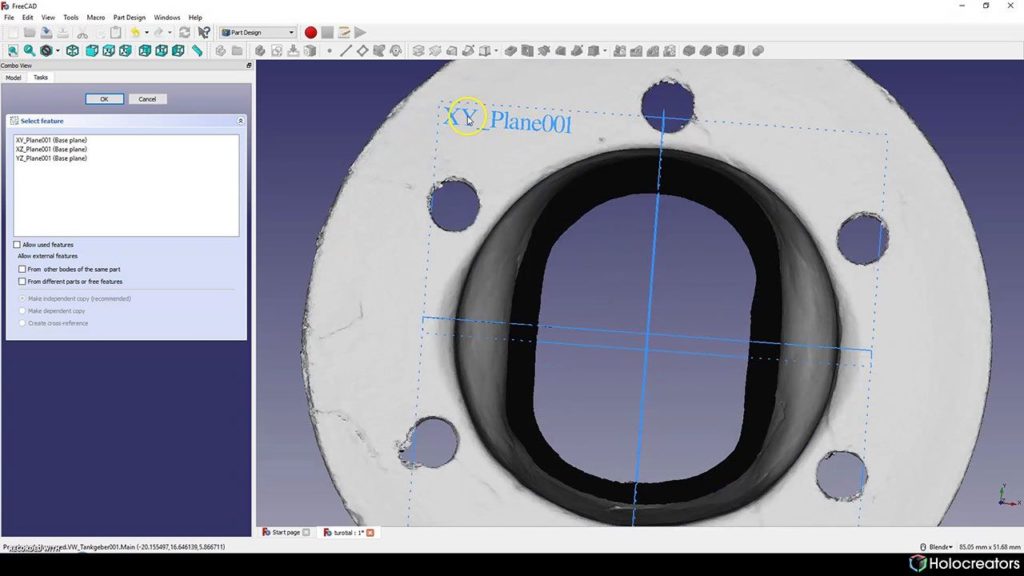1024x576 pixels.
Task: Click the Create datum line icon
Action: tap(345, 51)
